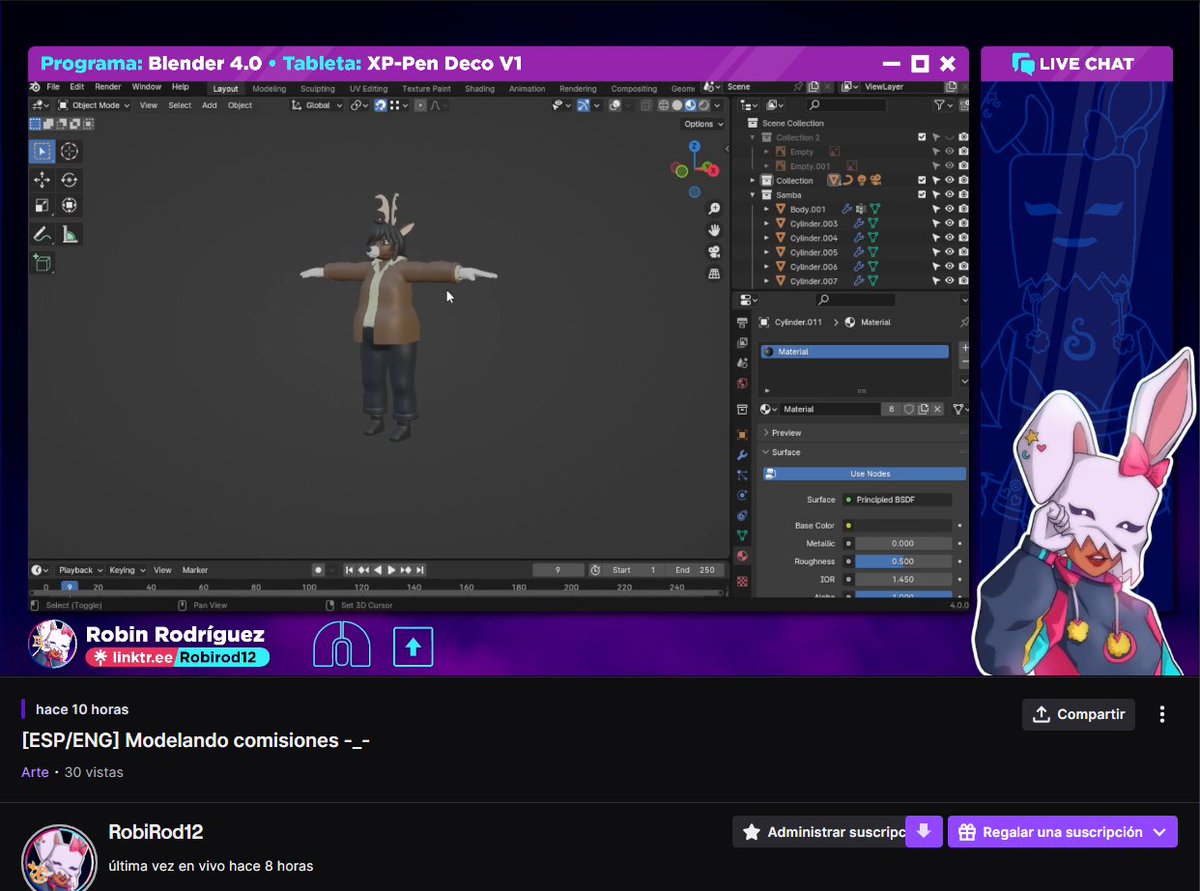This screenshot has height=891, width=1200.
Task: Click the pan hand viewport gizmo
Action: 714,230
